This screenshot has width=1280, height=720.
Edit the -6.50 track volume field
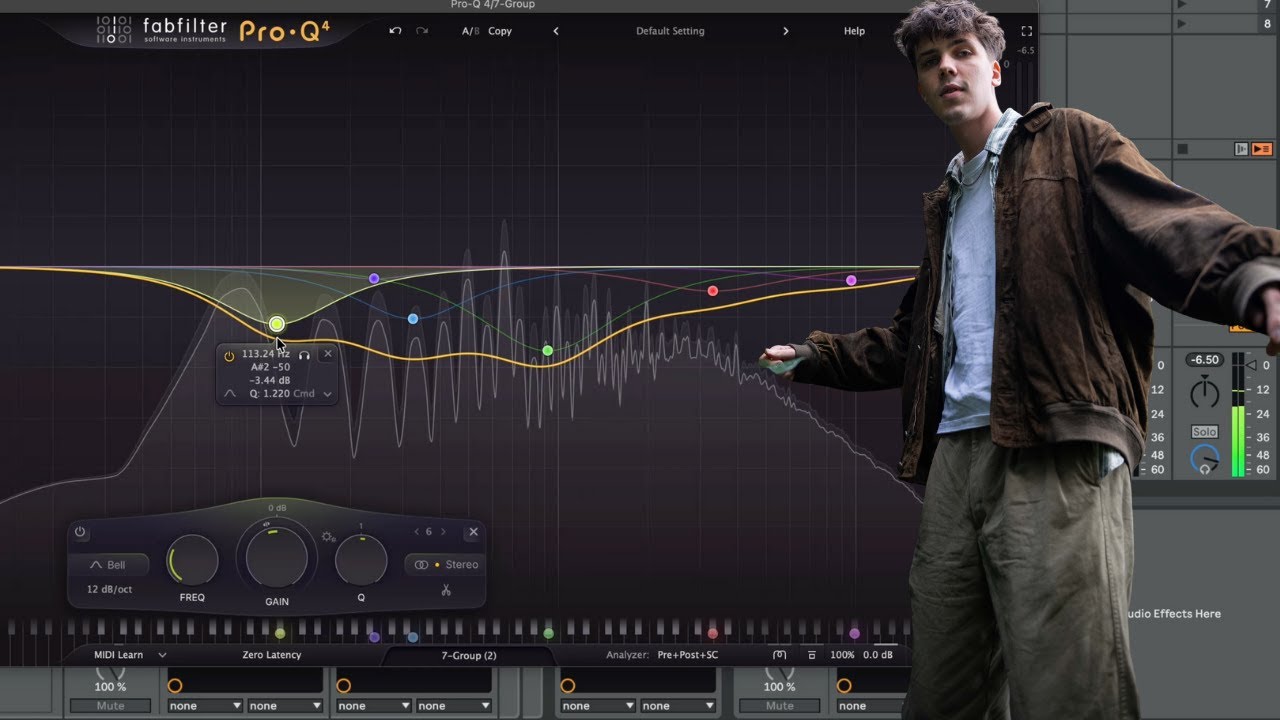coord(1205,360)
